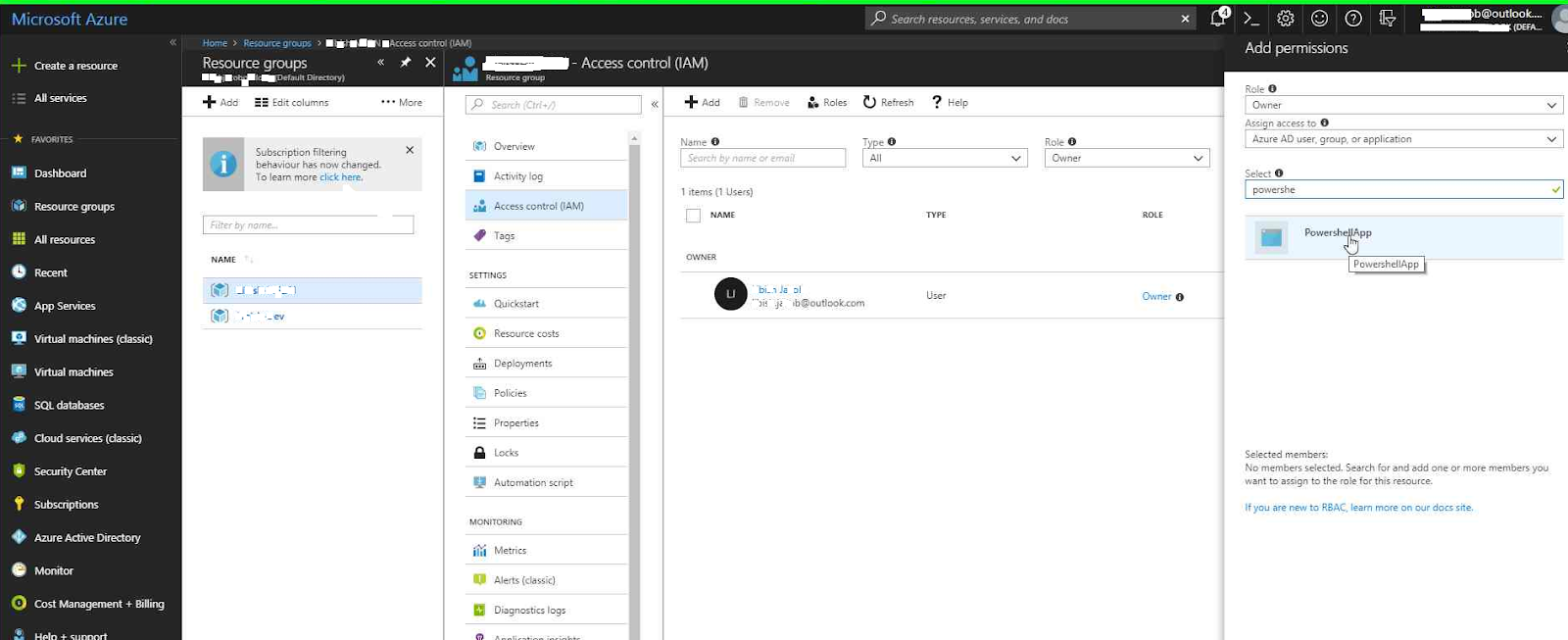
Task: Dismiss the subscription filtering notice
Action: click(x=410, y=150)
